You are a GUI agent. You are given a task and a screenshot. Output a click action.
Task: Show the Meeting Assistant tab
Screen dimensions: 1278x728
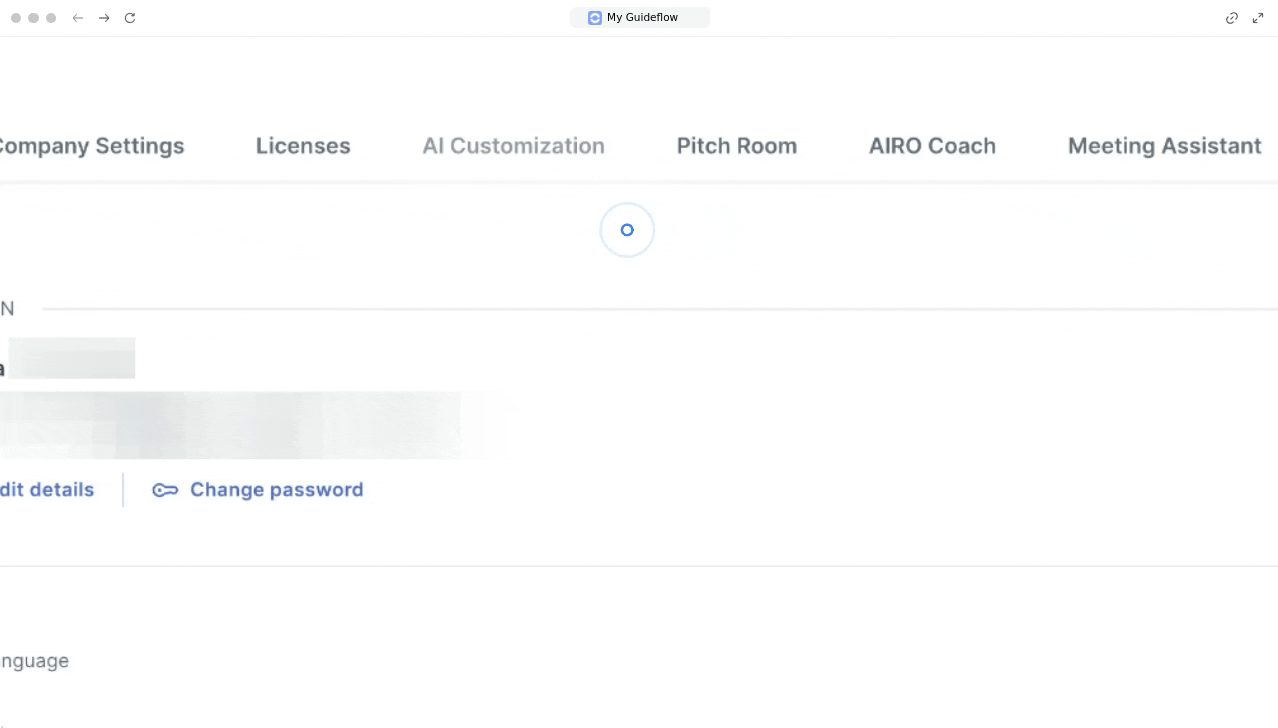click(1164, 146)
